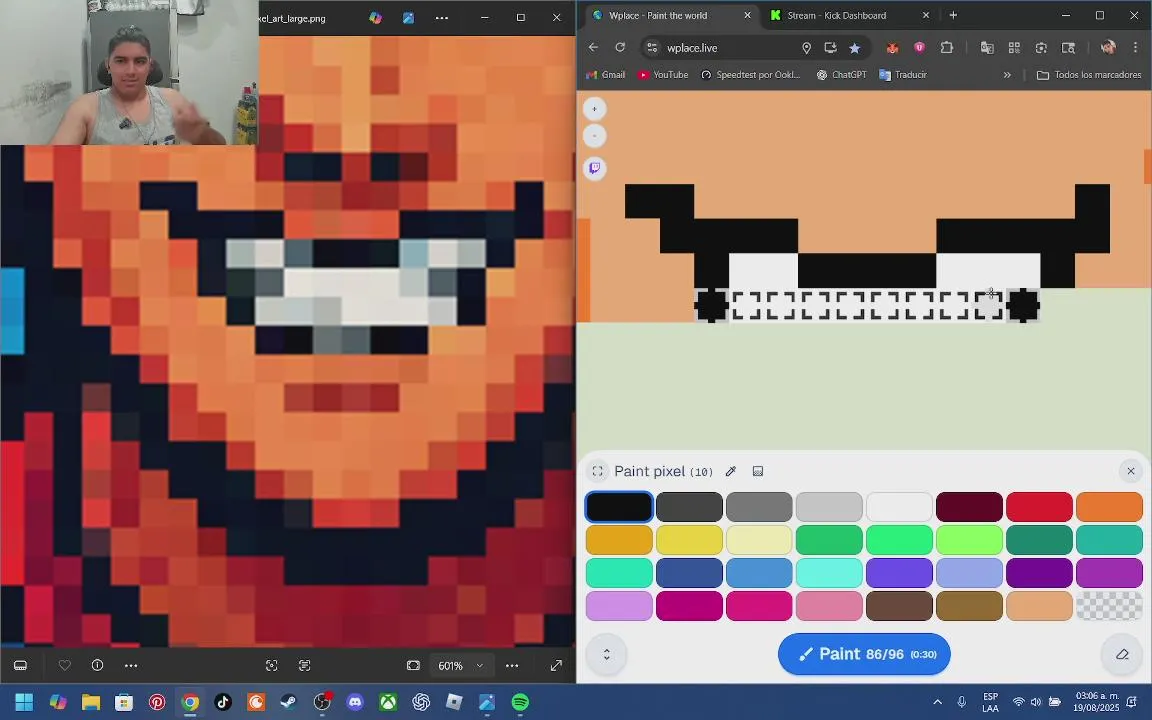Open the Twitch icon button on map
This screenshot has width=1152, height=720.
(x=594, y=168)
